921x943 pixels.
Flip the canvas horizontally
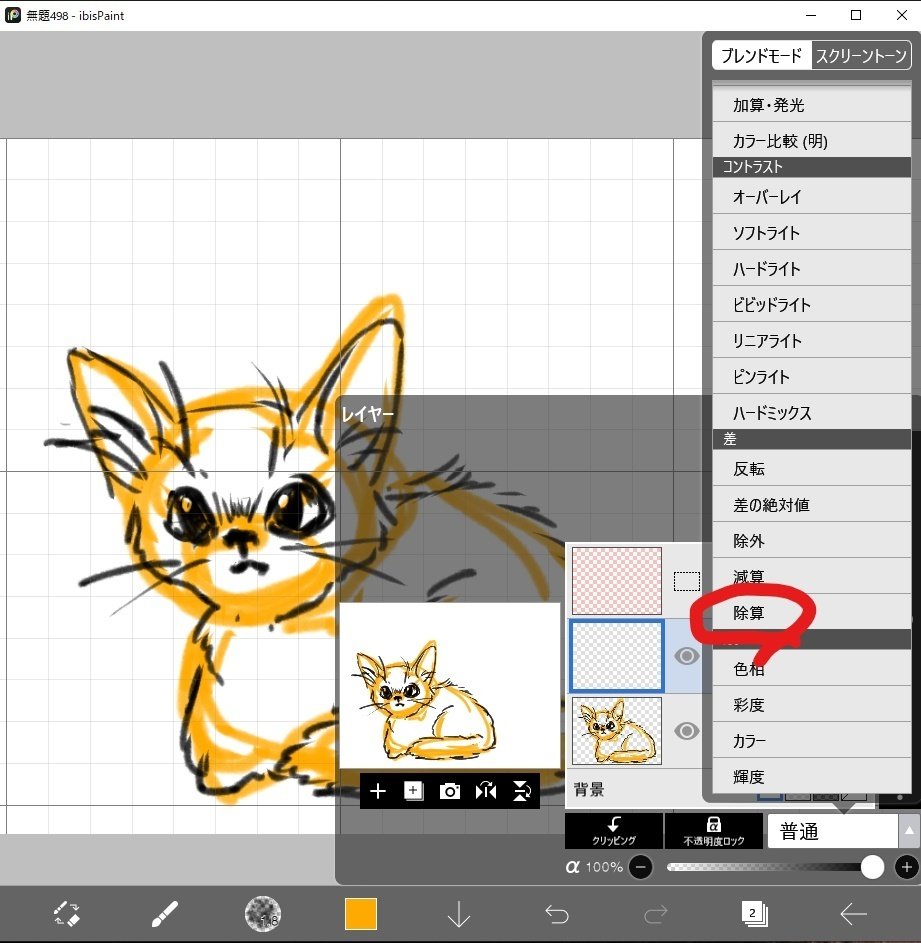point(486,791)
